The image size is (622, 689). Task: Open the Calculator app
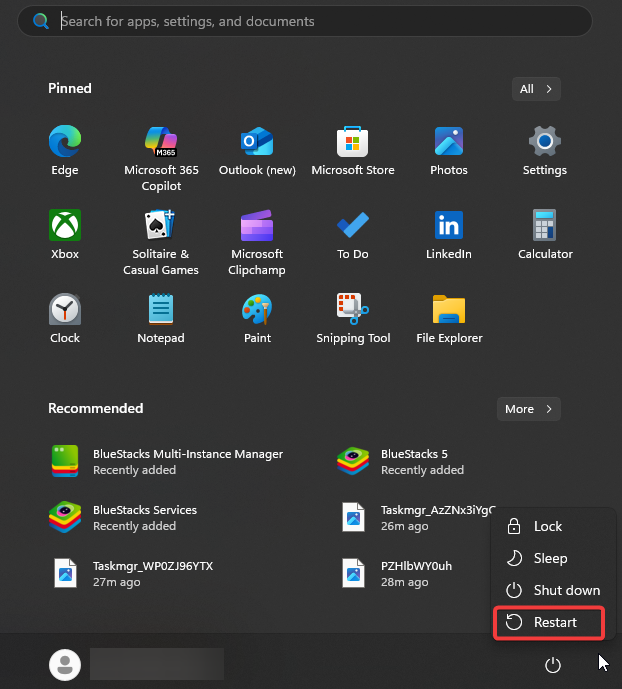[545, 235]
